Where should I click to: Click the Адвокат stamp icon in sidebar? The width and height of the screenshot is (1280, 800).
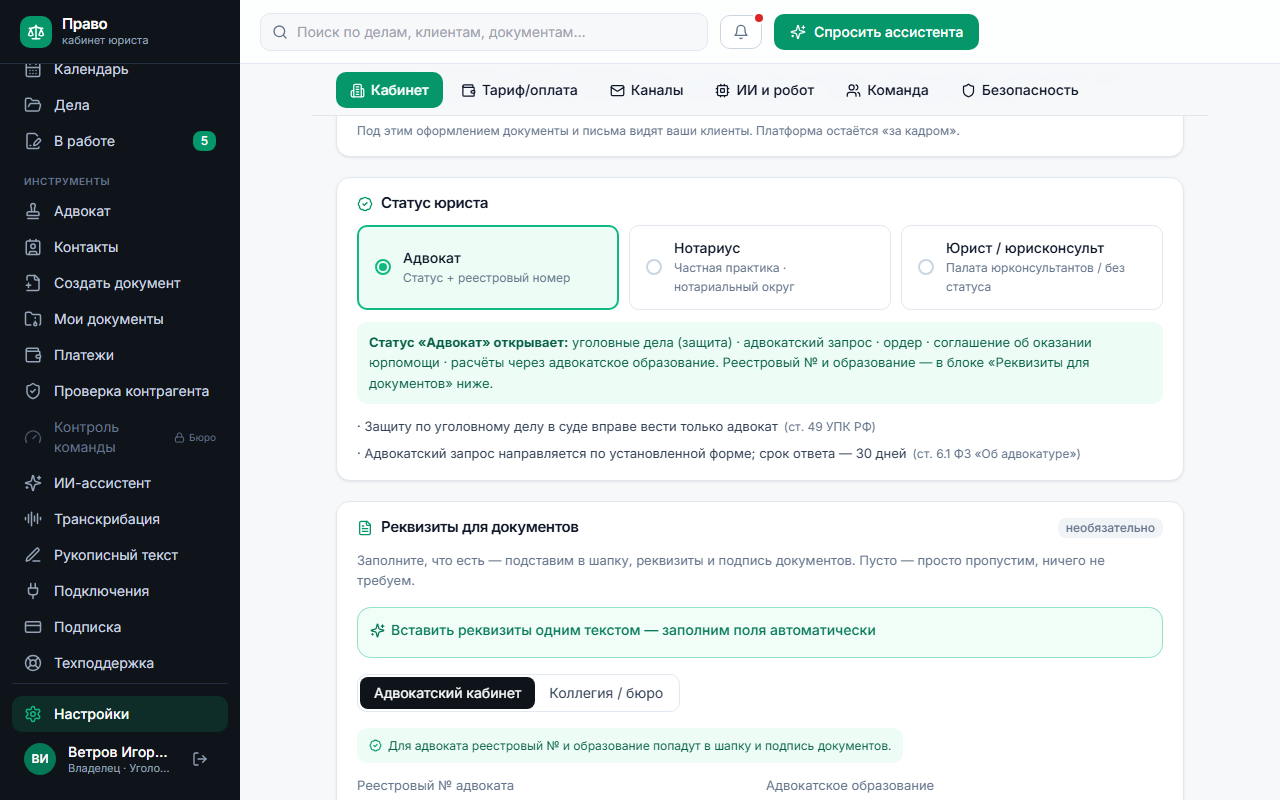[x=33, y=211]
